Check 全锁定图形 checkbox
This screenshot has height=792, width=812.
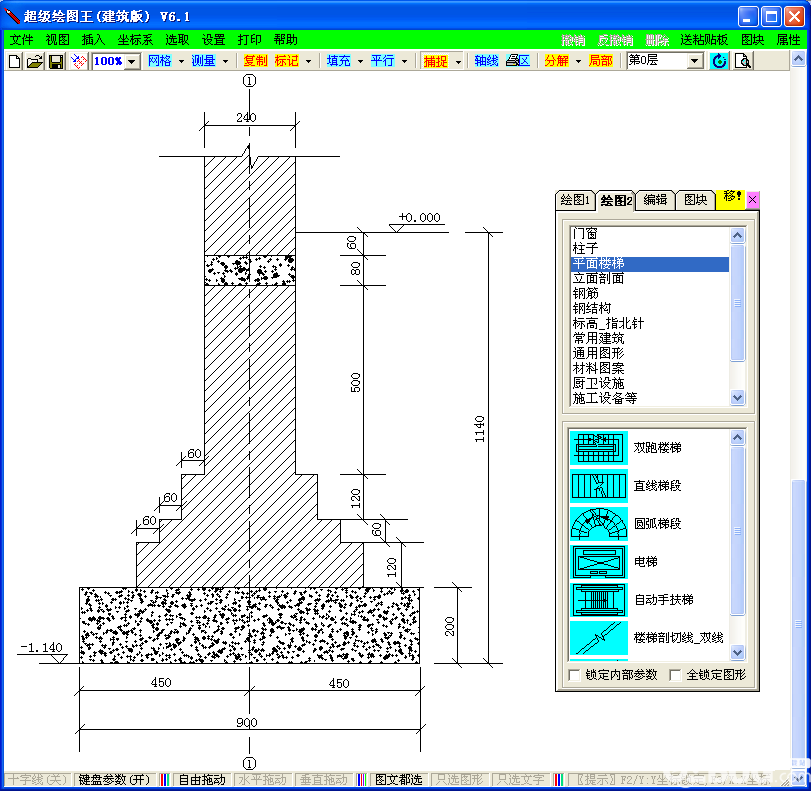pos(675,675)
